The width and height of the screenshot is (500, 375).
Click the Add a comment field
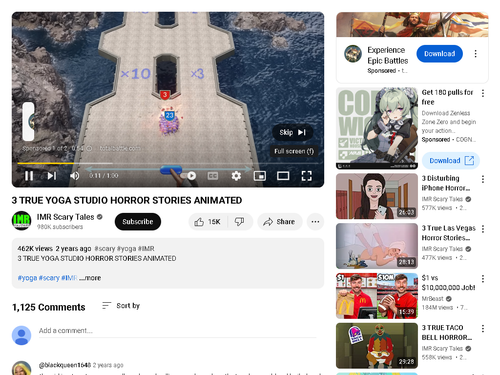pos(177,331)
